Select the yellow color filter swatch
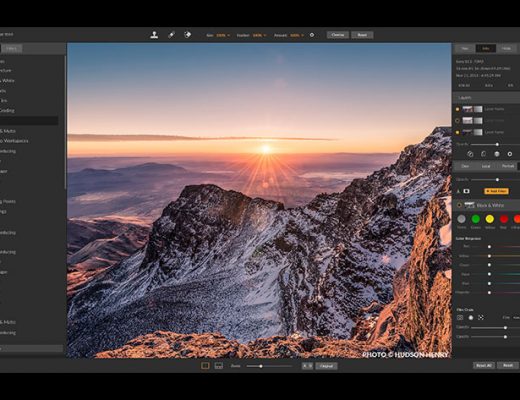Viewport: 520px width, 400px height. (x=490, y=219)
